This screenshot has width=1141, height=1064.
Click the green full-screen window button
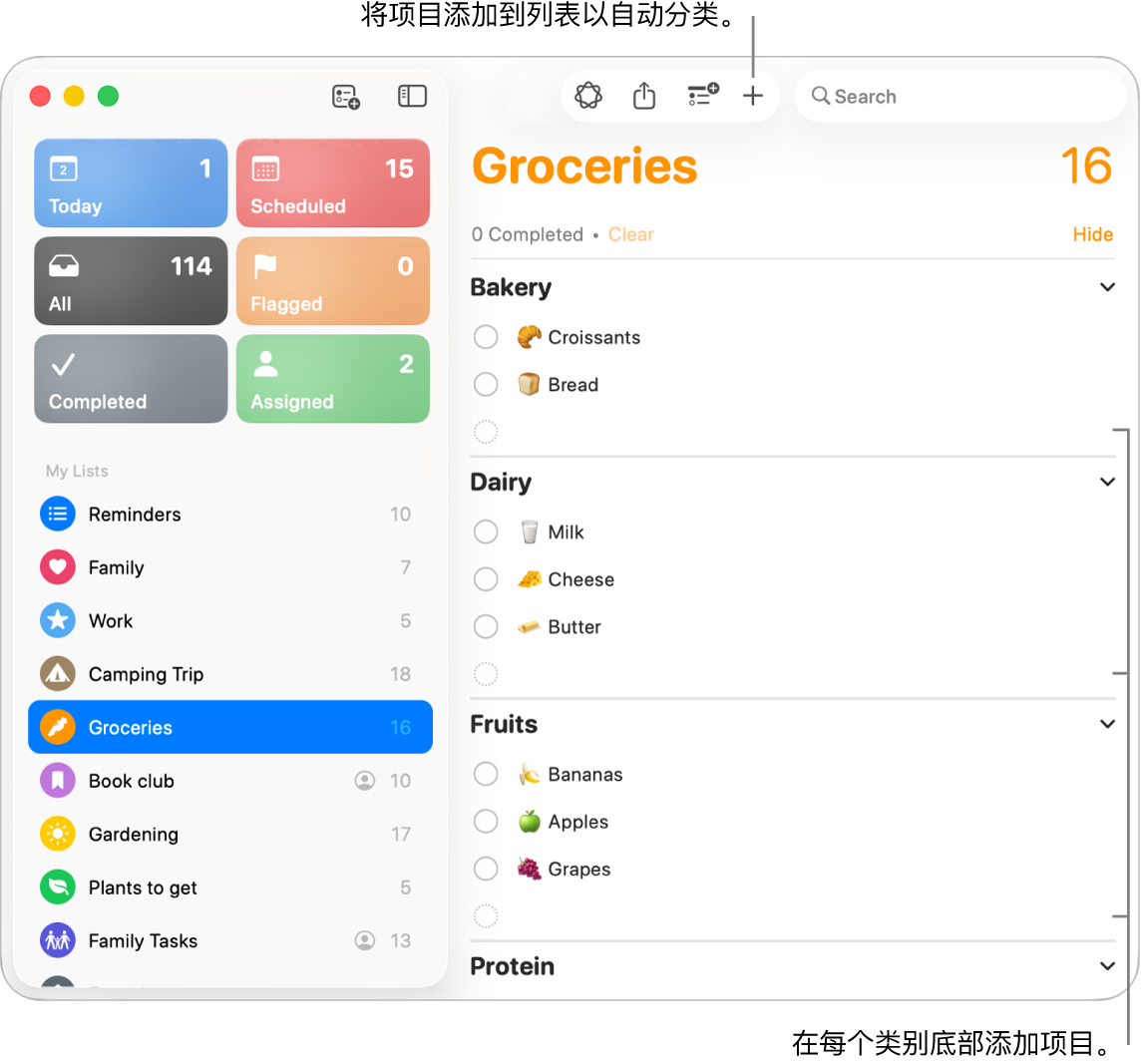coord(109,96)
